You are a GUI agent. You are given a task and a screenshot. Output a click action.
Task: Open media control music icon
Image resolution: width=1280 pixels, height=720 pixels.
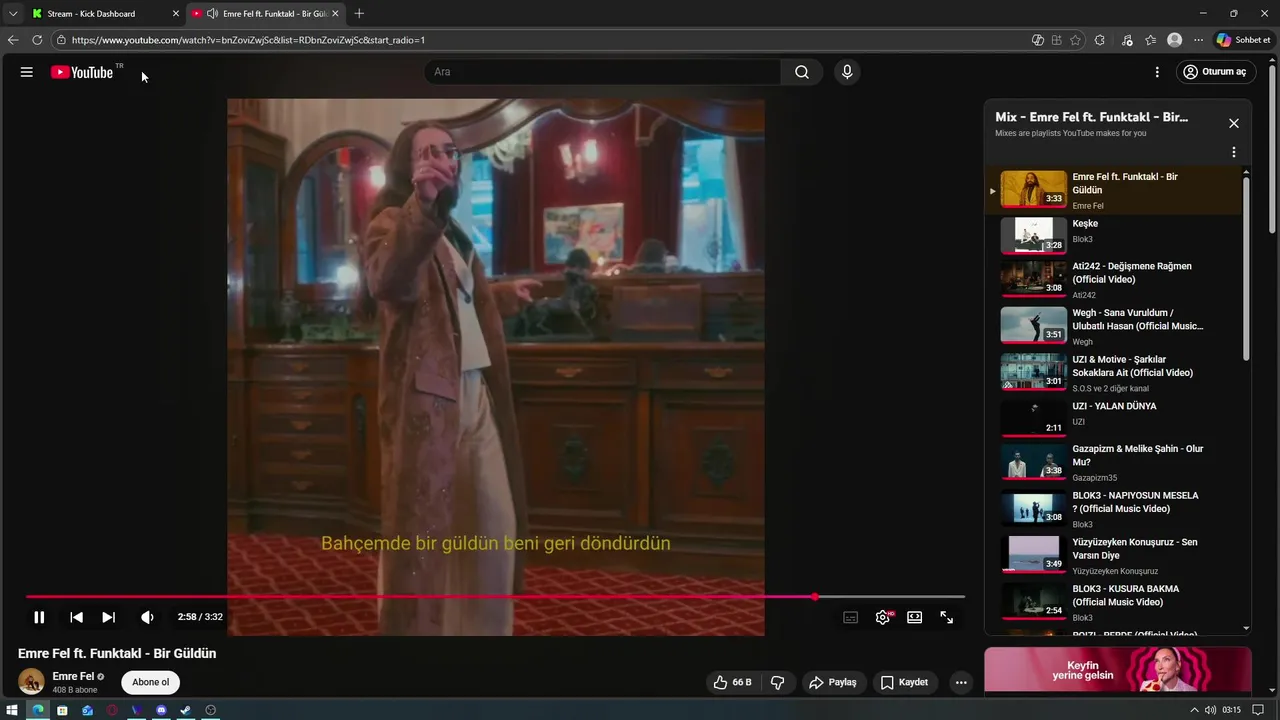1127,40
